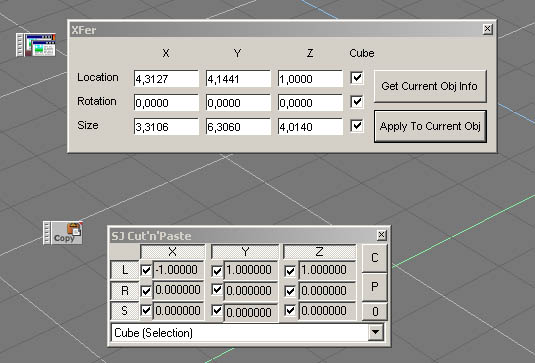Click the S row button in Cut'n'Paste

pyautogui.click(x=125, y=311)
